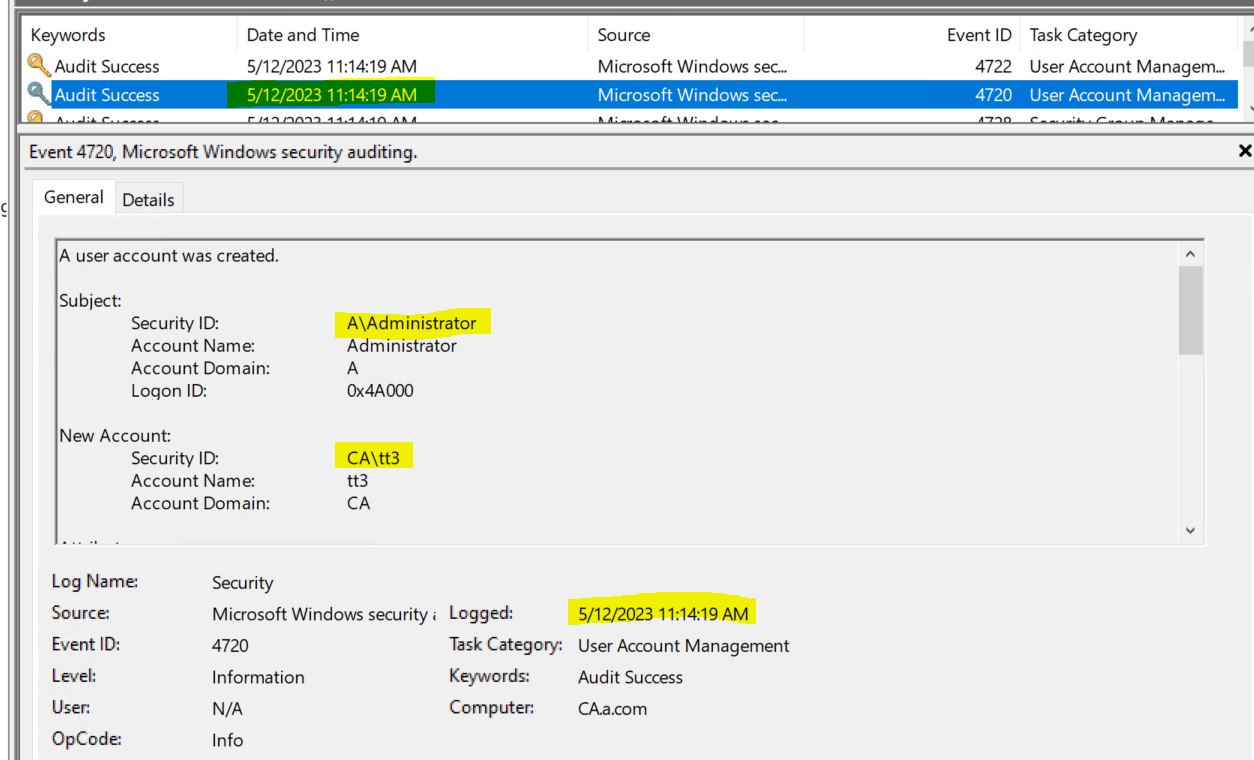Switch to the General tab
This screenshot has height=760, width=1254.
click(74, 197)
